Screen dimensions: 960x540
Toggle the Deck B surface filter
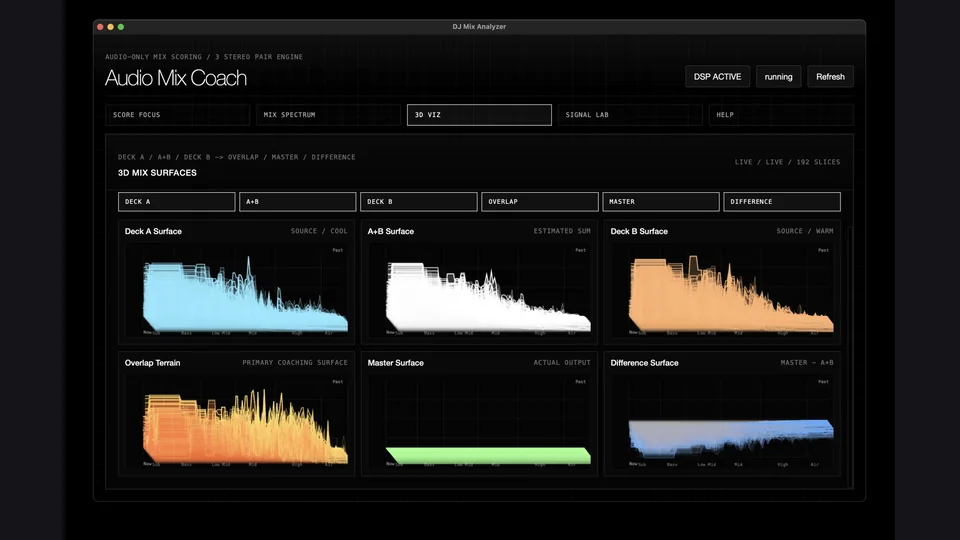[x=419, y=201]
